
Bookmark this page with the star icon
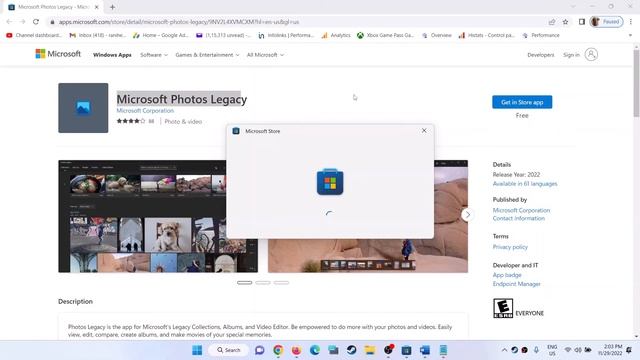click(565, 22)
